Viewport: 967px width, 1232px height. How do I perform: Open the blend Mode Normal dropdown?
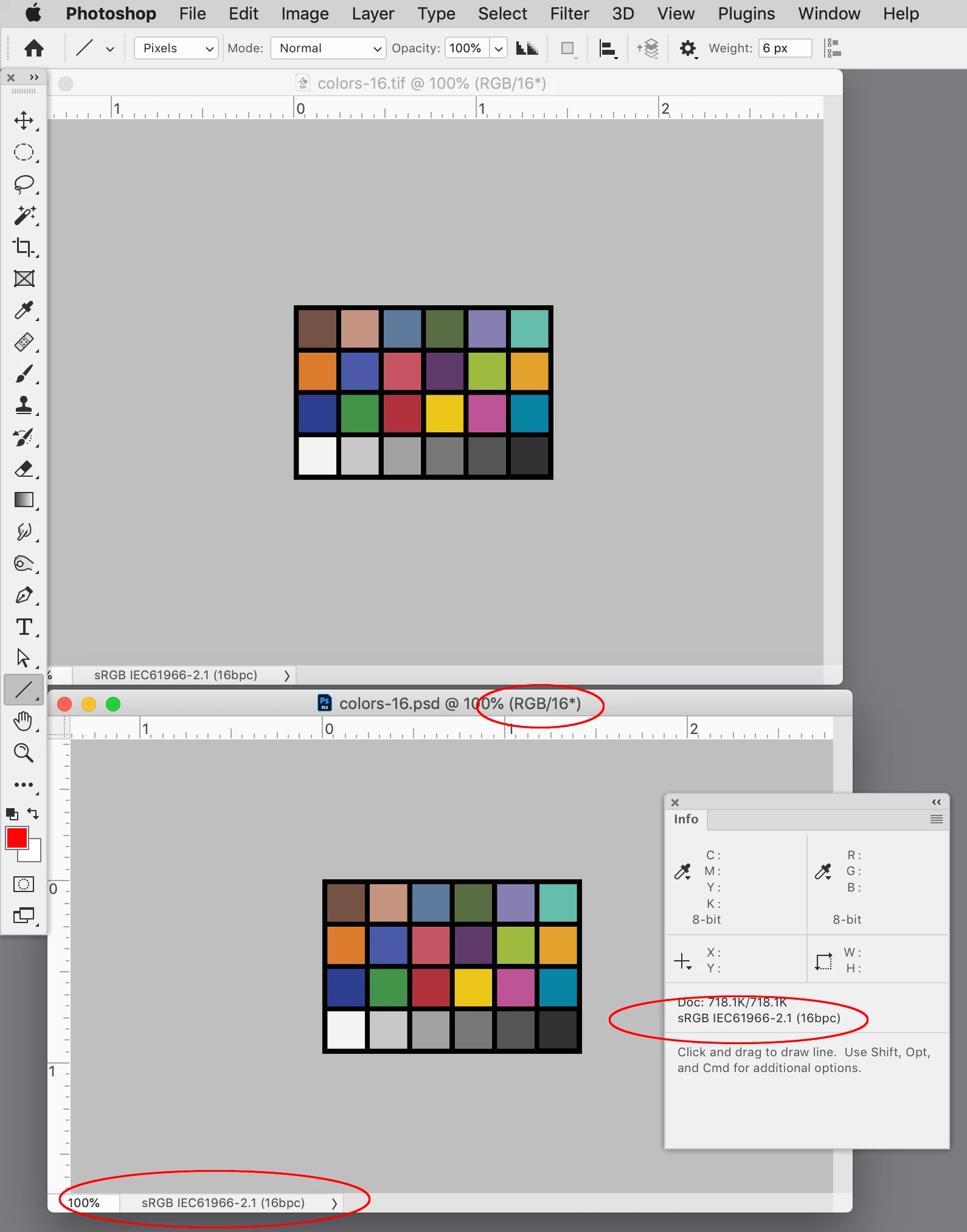328,48
